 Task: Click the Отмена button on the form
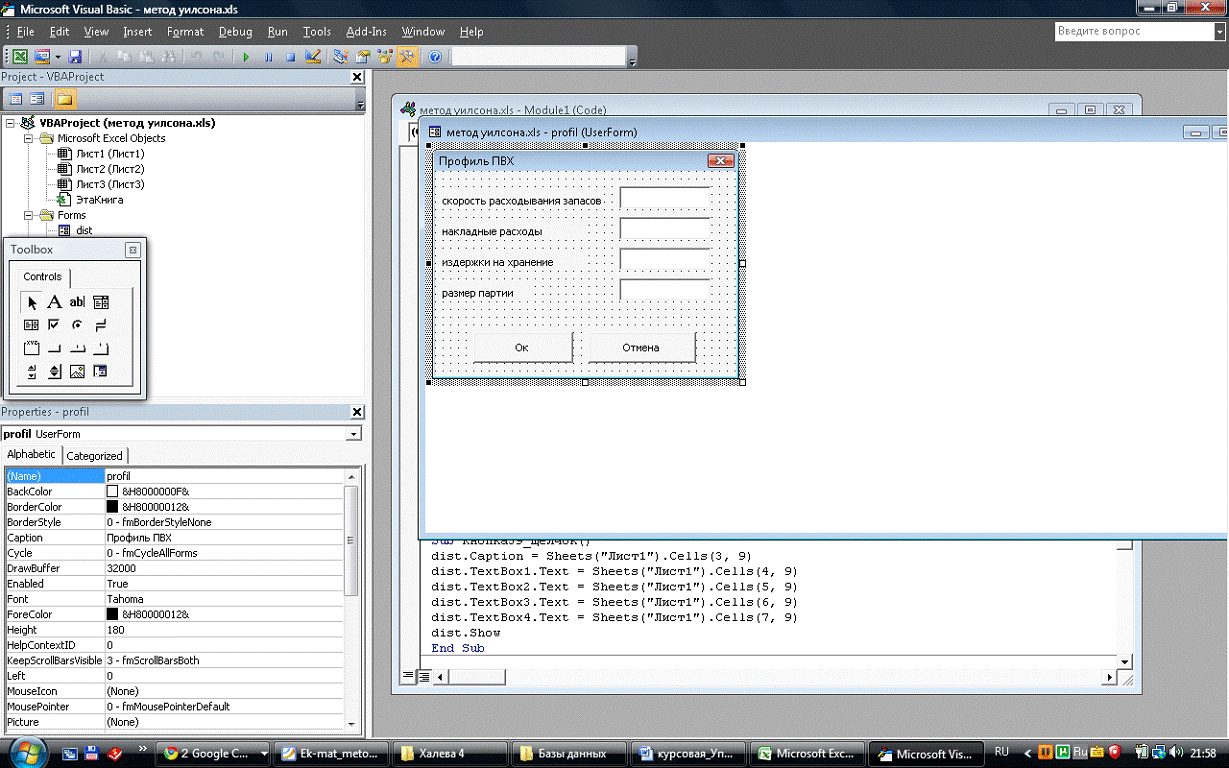point(641,348)
